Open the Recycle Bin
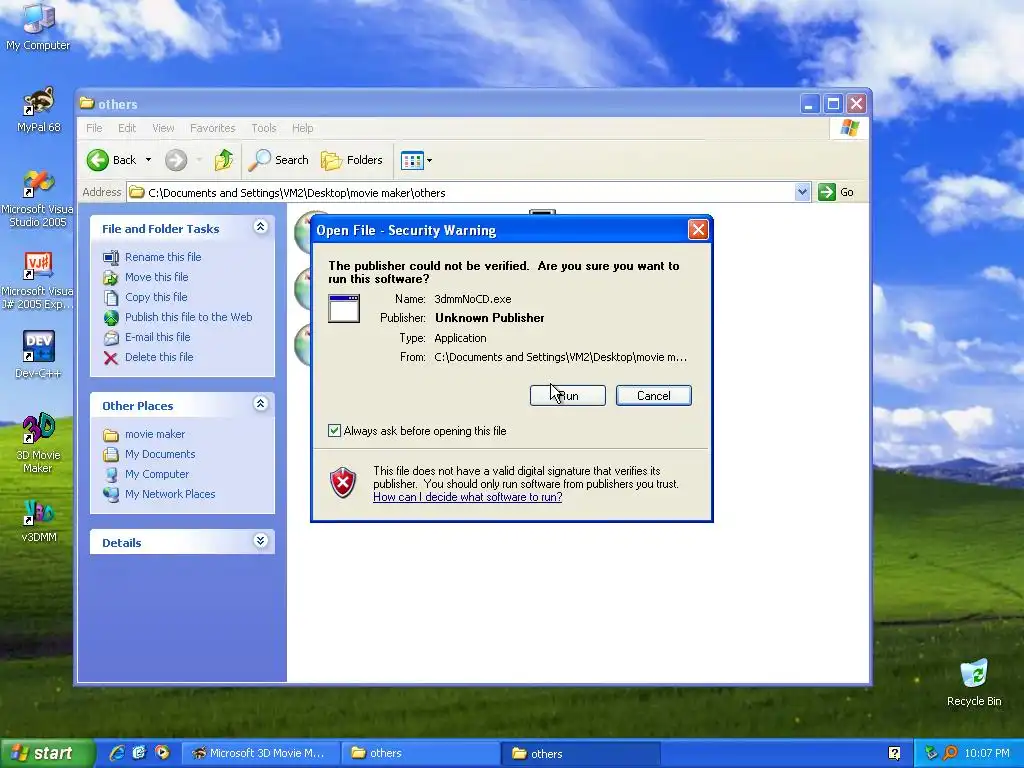Screen dimensions: 1024x768 pyautogui.click(x=974, y=682)
